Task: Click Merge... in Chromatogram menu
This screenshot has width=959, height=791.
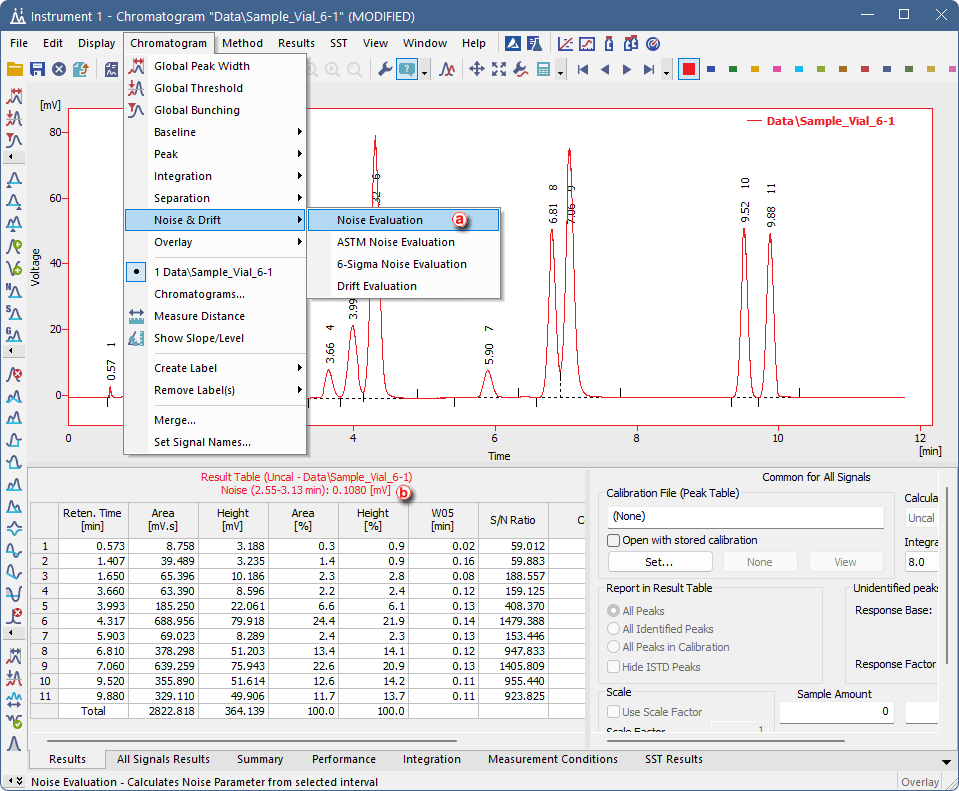Action: pyautogui.click(x=215, y=420)
